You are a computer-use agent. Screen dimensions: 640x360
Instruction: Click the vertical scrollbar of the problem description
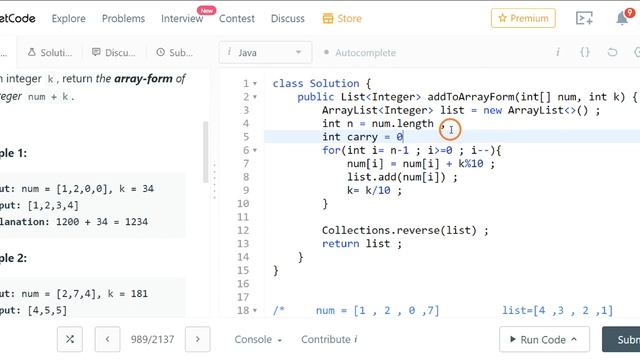click(205, 152)
